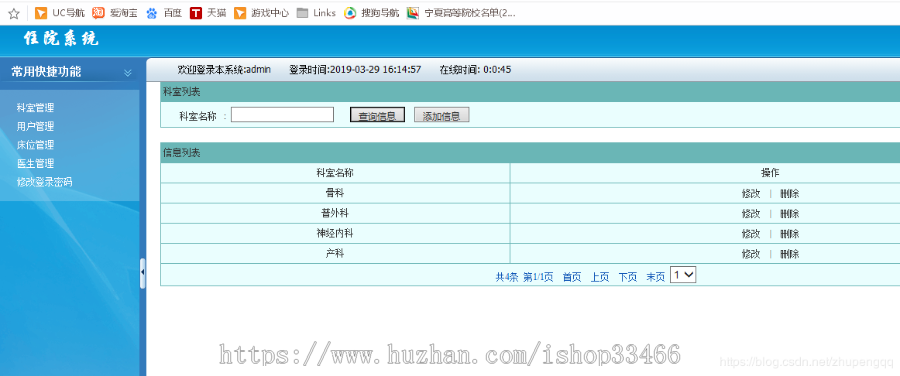Open 床位管理 in the sidebar
This screenshot has height=376, width=900.
tap(36, 145)
